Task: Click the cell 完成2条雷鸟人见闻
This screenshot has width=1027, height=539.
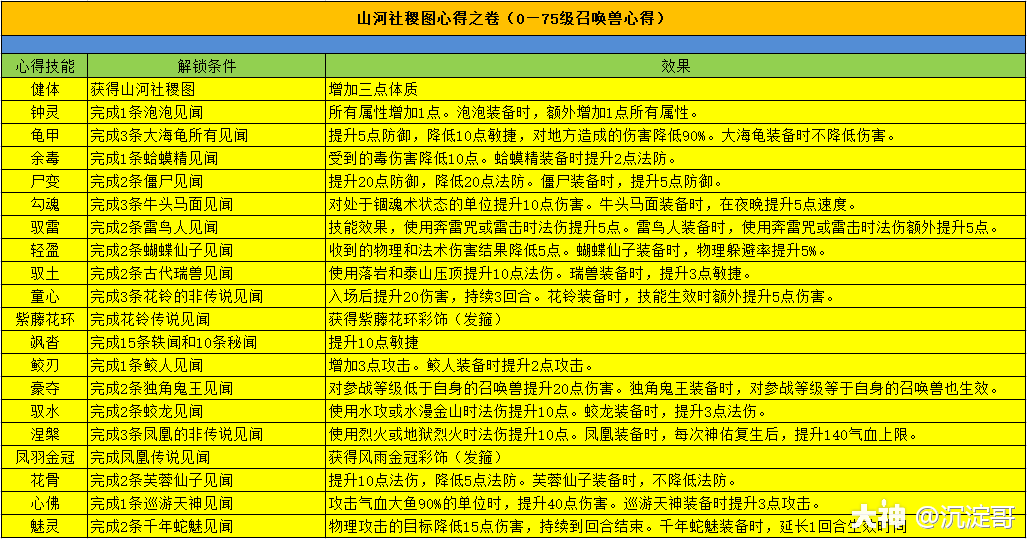Action: pos(206,227)
